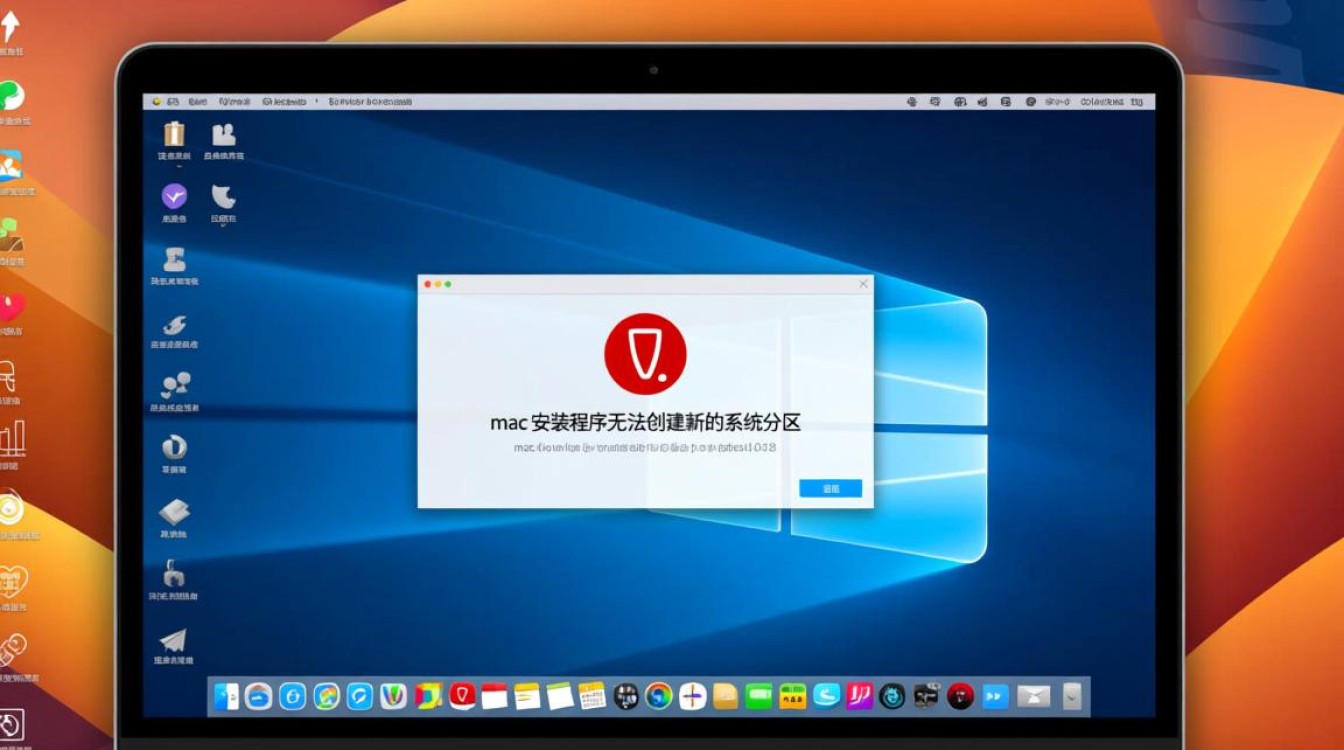Select the person bust desktop icon

pyautogui.click(x=174, y=259)
